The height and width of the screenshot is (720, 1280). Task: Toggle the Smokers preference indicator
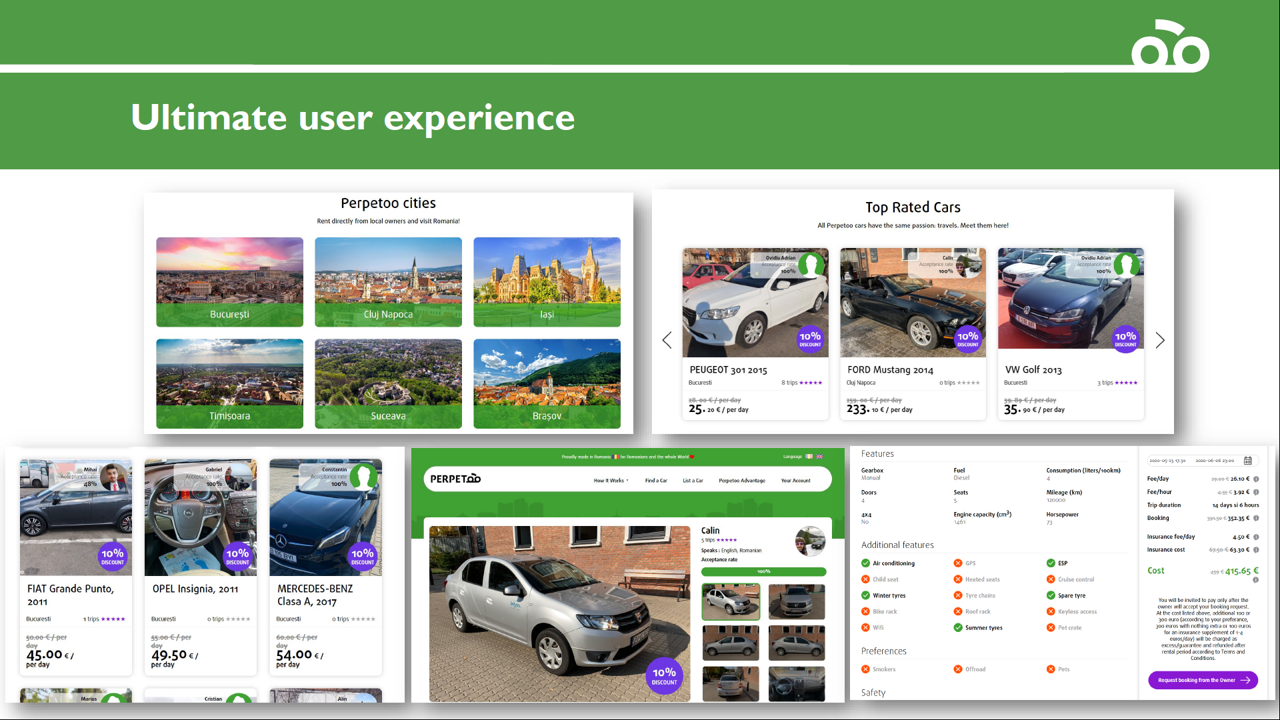866,669
